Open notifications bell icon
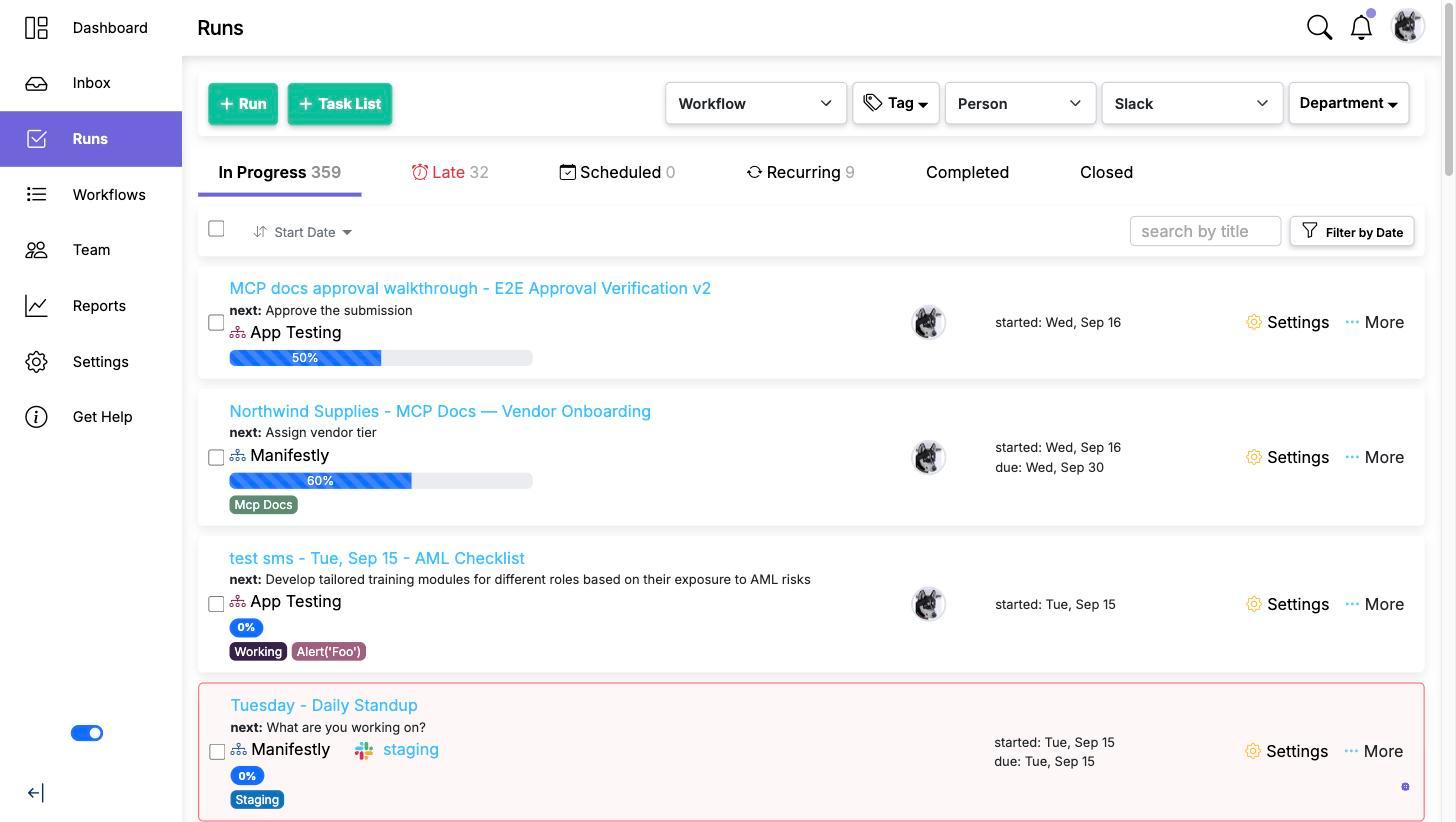 (1361, 27)
